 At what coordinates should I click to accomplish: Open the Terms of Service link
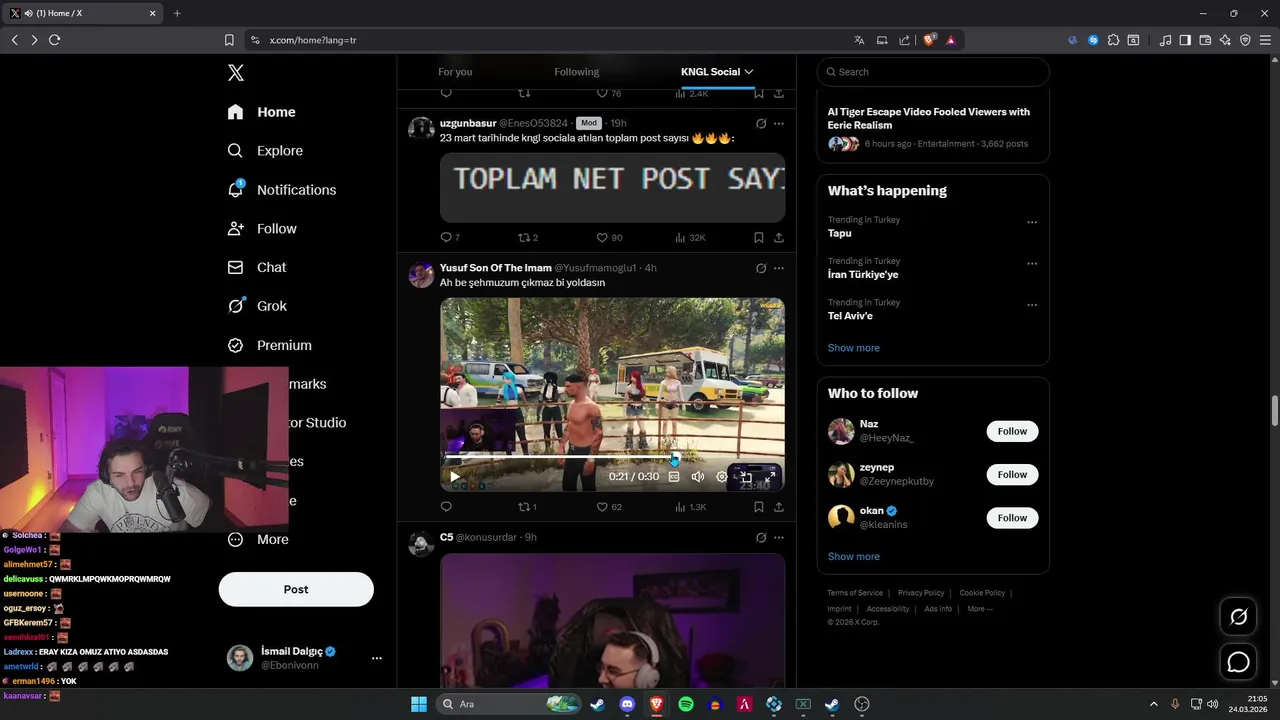tap(855, 593)
